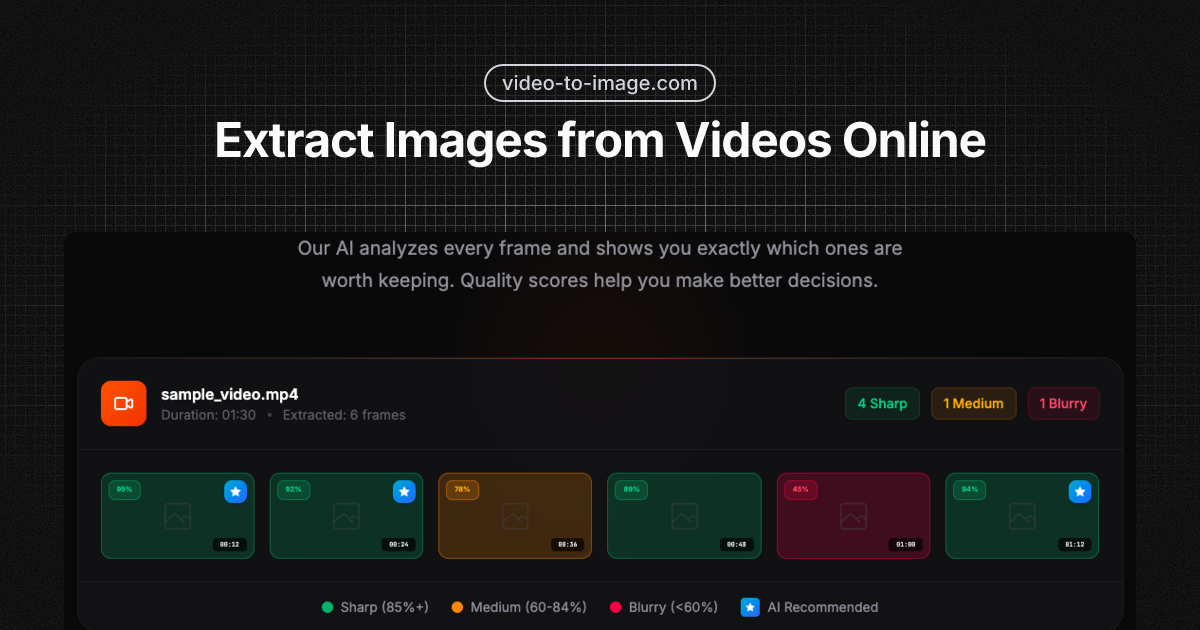The height and width of the screenshot is (630, 1200).
Task: Toggle the red Blurry (<60%) legend dot
Action: (x=616, y=607)
